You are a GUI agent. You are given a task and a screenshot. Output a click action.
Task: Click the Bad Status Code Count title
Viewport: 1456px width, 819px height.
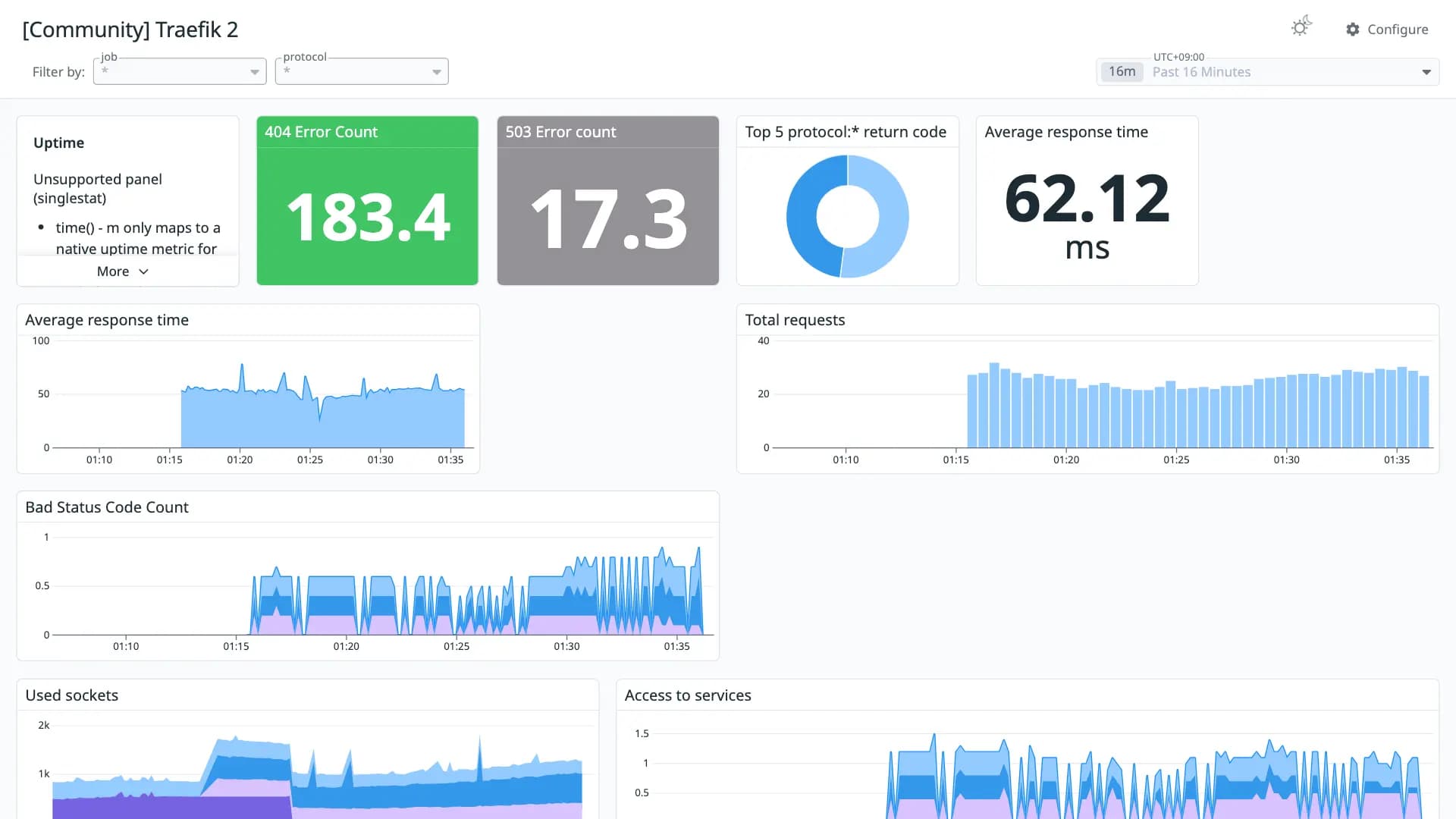(x=107, y=507)
